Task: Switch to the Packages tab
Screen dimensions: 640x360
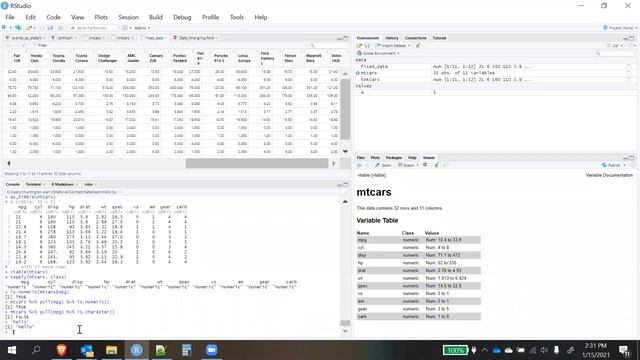Action: click(x=393, y=158)
